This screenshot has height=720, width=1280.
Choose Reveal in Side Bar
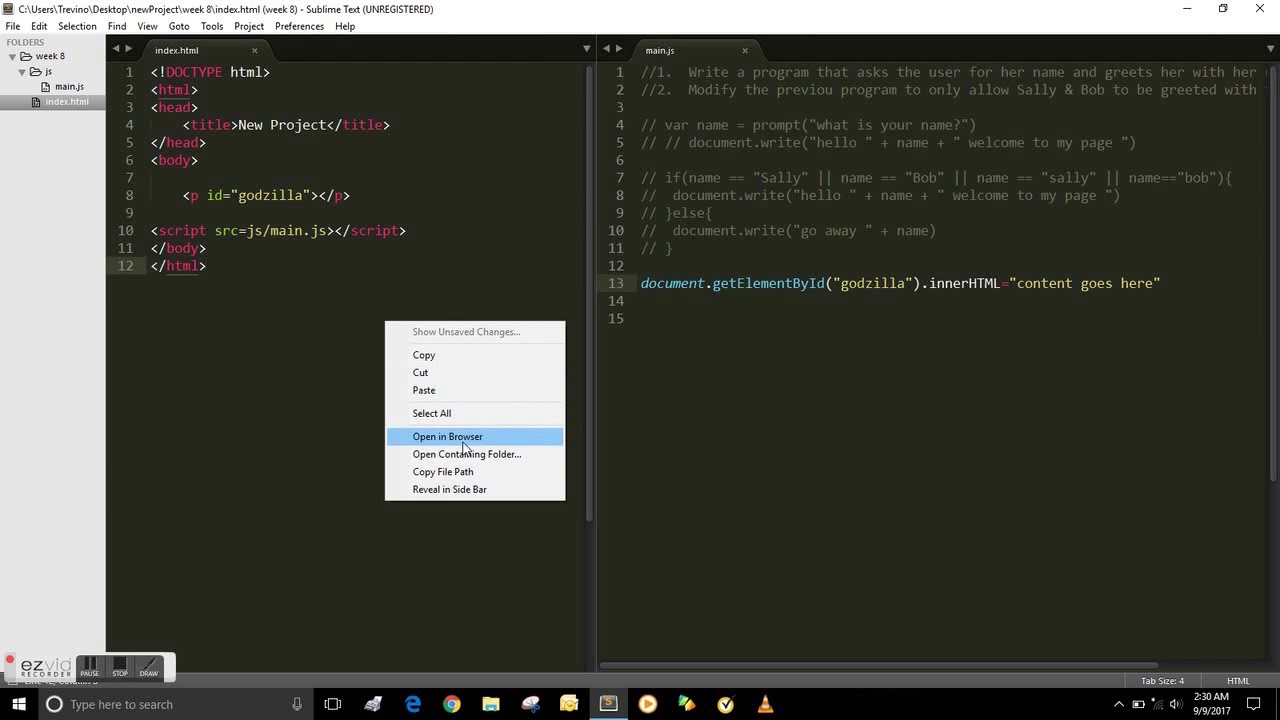point(475,489)
